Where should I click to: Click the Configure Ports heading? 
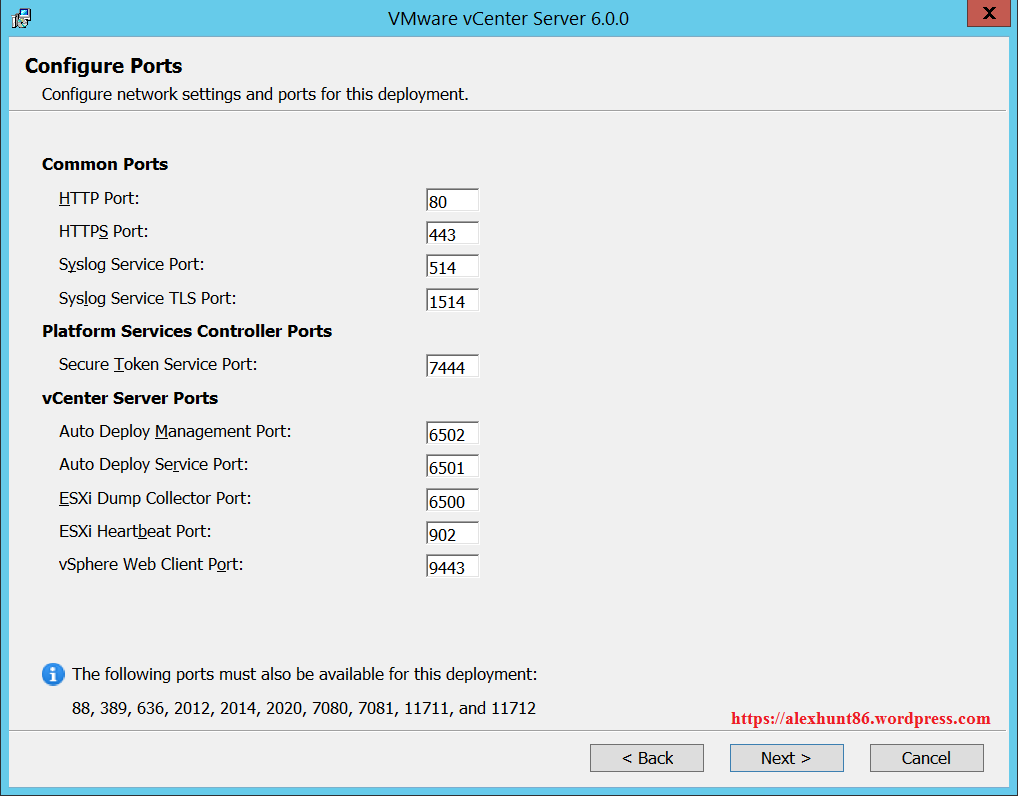click(104, 66)
